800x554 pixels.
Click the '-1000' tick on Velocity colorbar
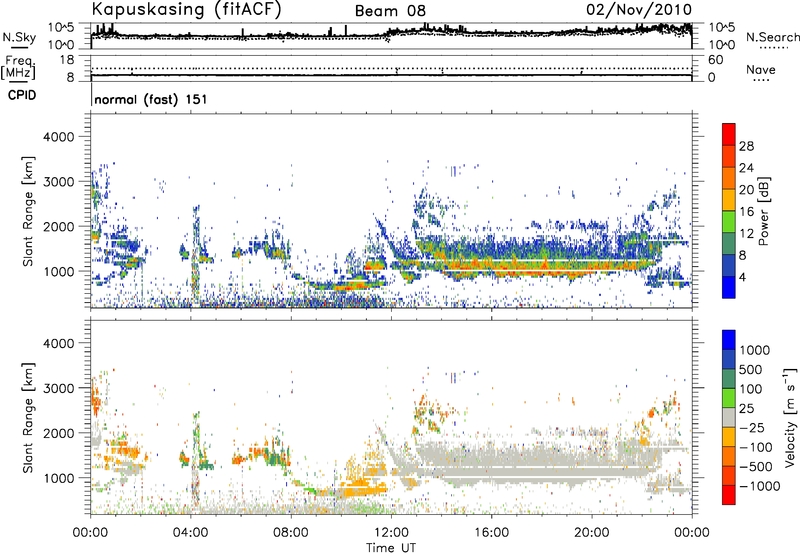click(759, 486)
